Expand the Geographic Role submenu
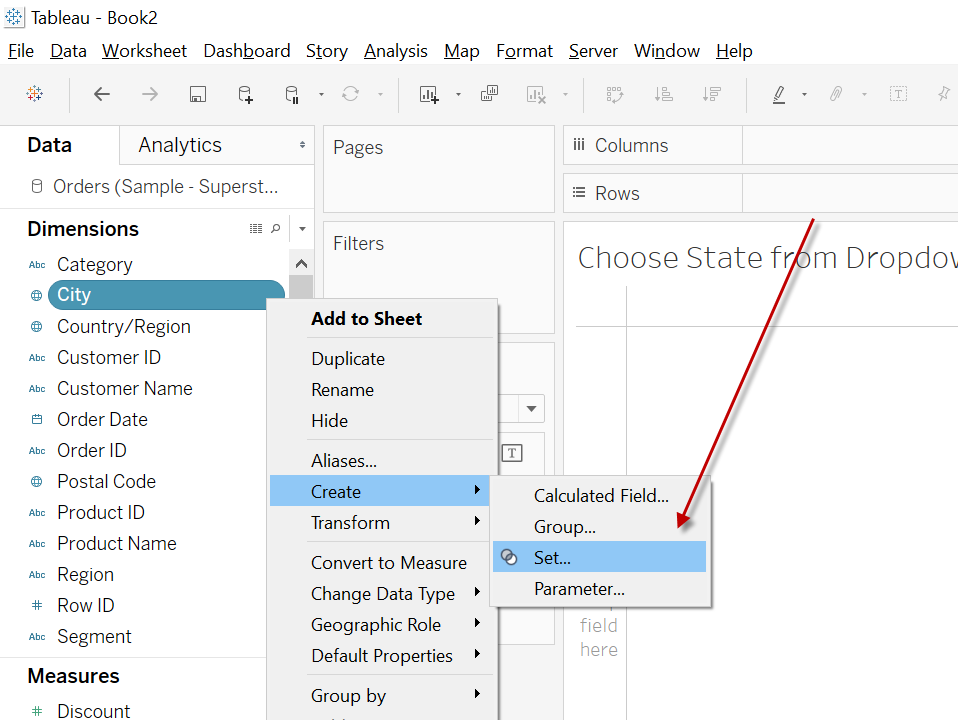958x720 pixels. 383,625
